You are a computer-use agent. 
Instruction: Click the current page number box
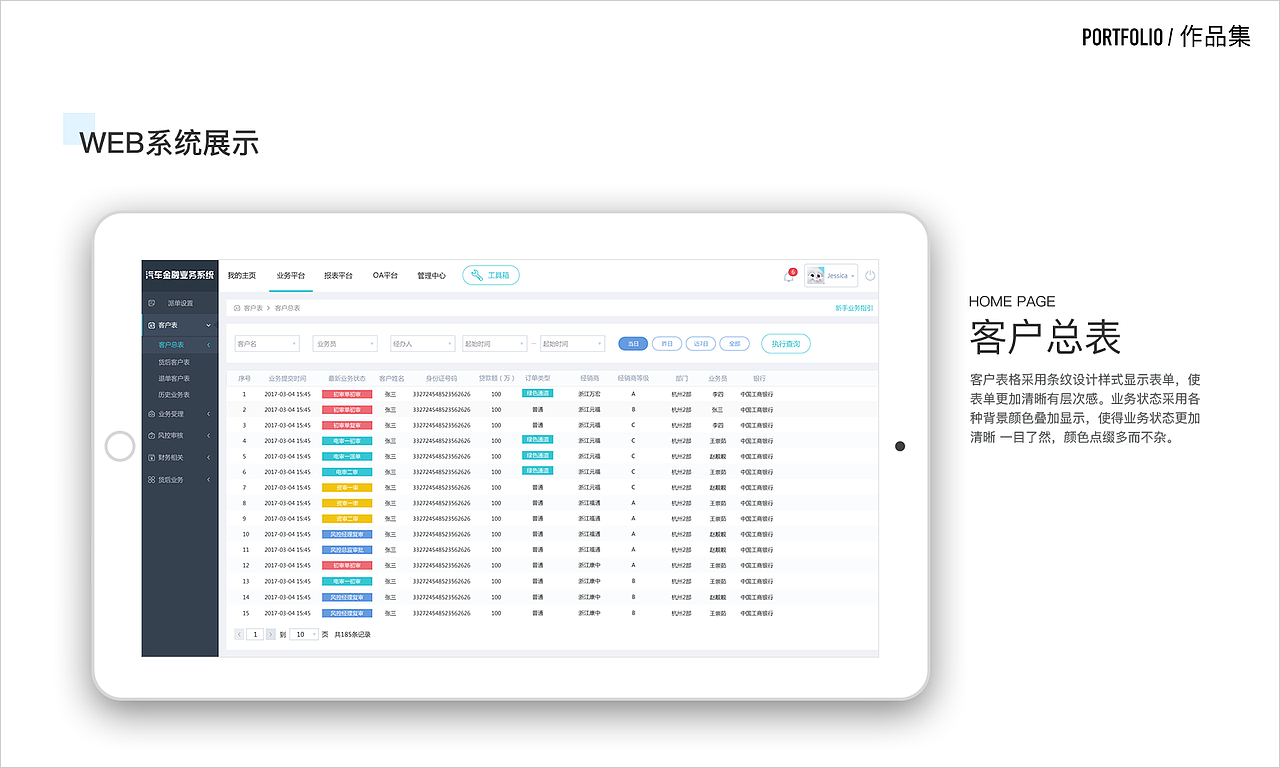click(x=255, y=634)
